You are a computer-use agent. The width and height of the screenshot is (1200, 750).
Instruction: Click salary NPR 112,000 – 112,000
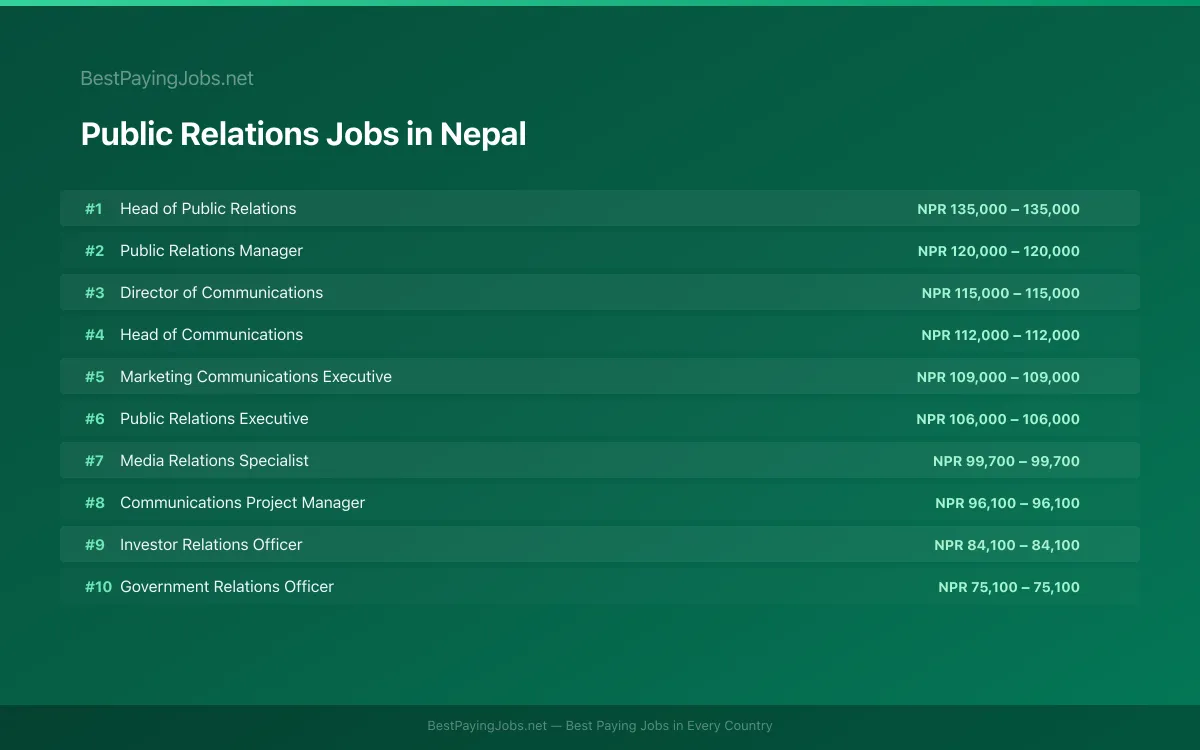(x=1001, y=335)
